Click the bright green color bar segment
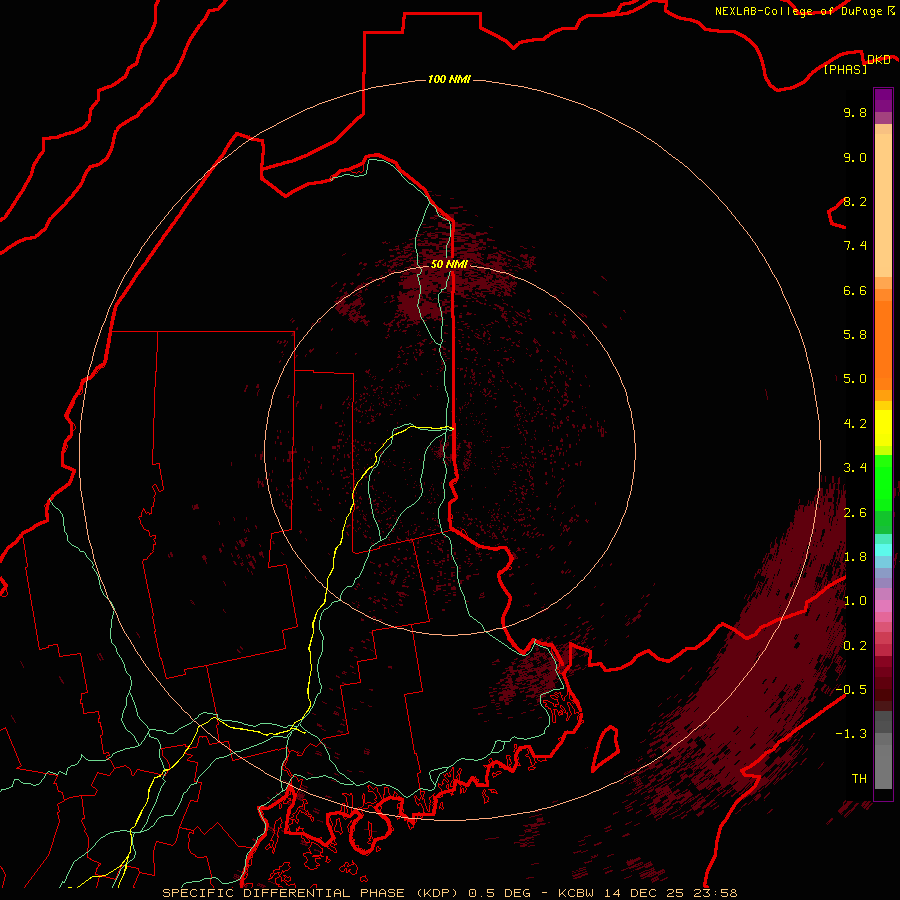 [883, 482]
